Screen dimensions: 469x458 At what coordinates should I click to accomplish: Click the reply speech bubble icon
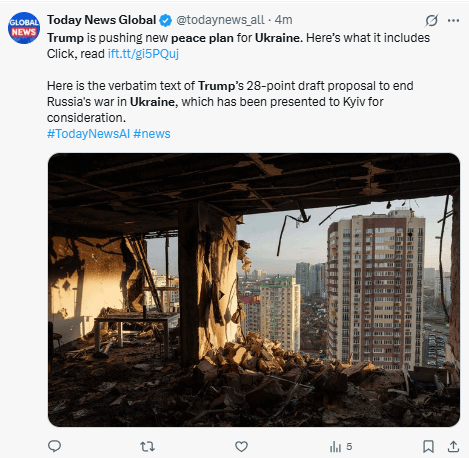point(54,446)
